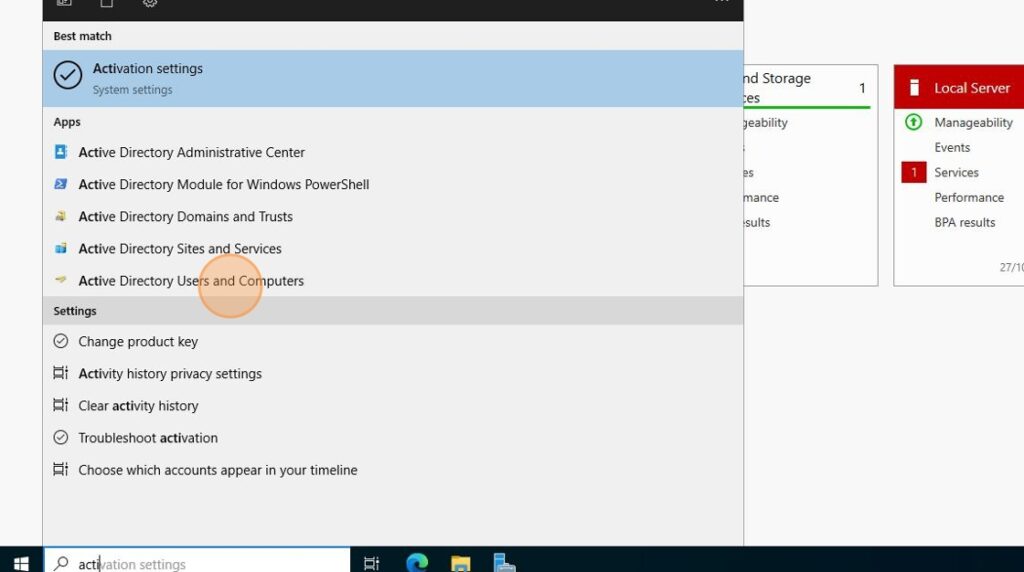This screenshot has width=1024, height=572.
Task: Open Troubleshoot activation
Action: click(x=392, y=437)
